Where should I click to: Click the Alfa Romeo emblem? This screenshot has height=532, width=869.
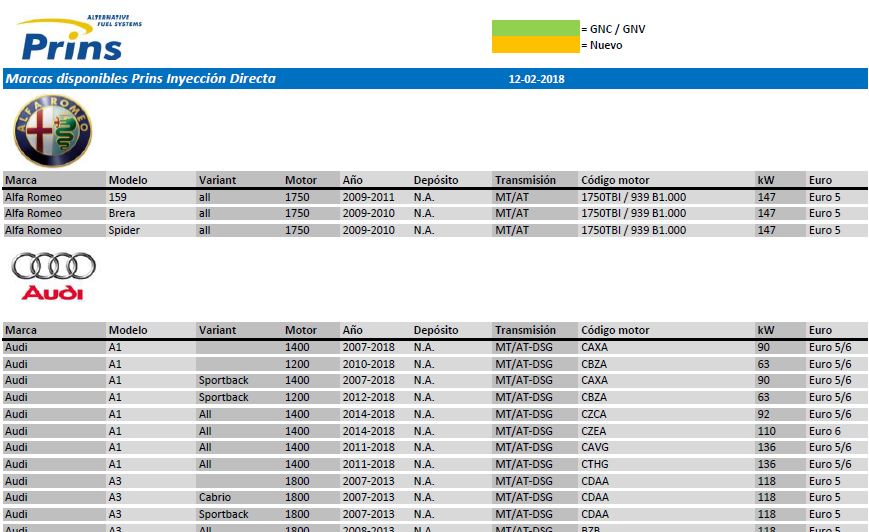[x=52, y=131]
